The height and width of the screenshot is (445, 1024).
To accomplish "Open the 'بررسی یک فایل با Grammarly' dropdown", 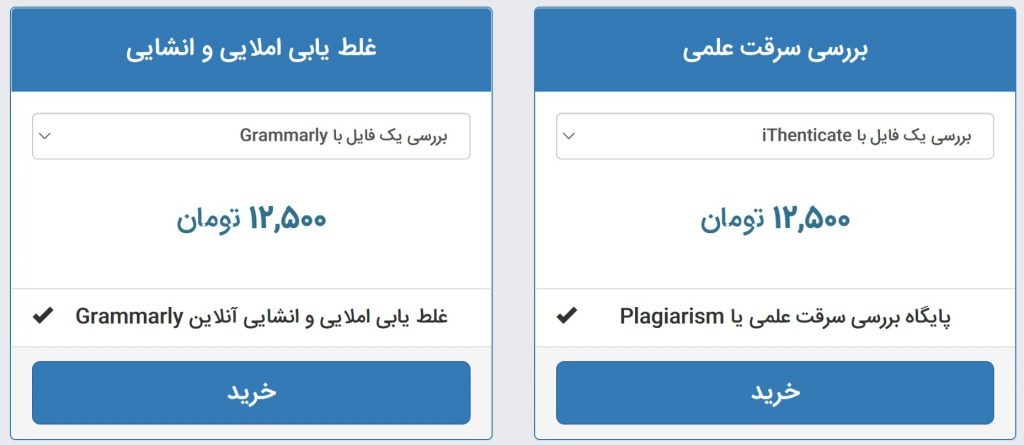I will 251,136.
